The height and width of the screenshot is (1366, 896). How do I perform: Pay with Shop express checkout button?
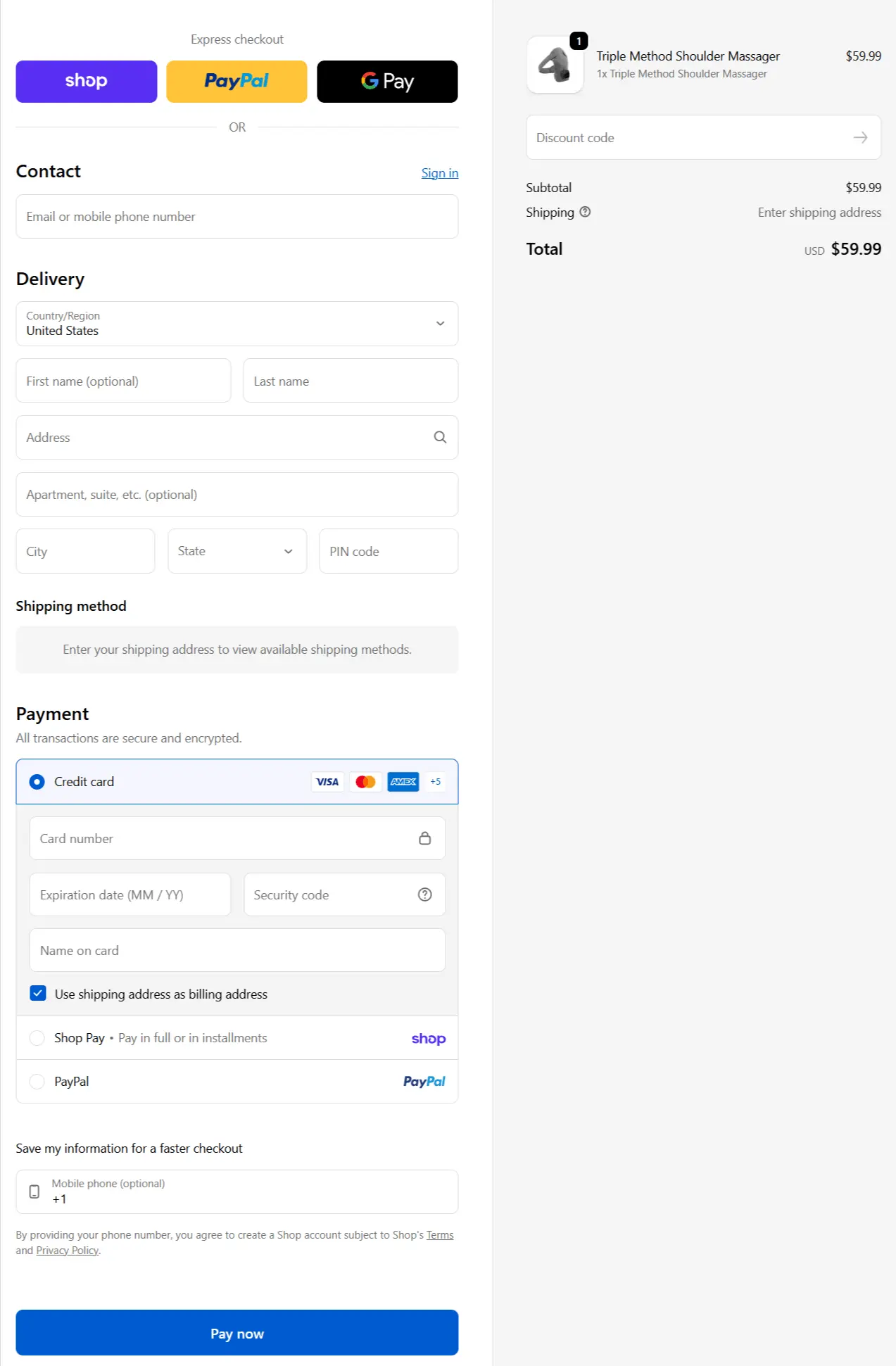pyautogui.click(x=87, y=82)
